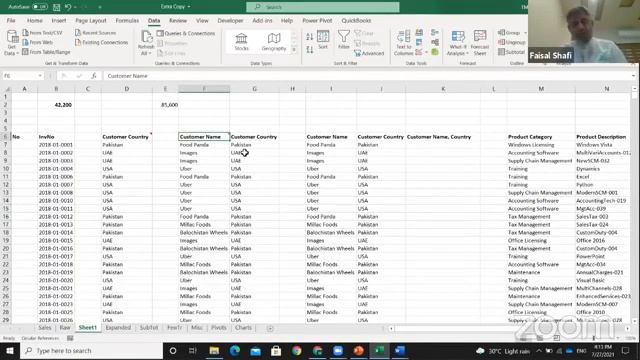Click Sort Z to A icon
Image resolution: width=640 pixels, height=360 pixels.
pos(310,49)
